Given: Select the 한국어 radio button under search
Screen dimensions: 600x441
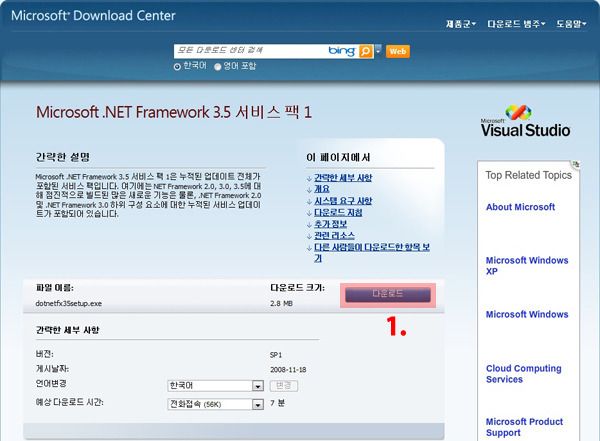Looking at the screenshot, I should [177, 67].
